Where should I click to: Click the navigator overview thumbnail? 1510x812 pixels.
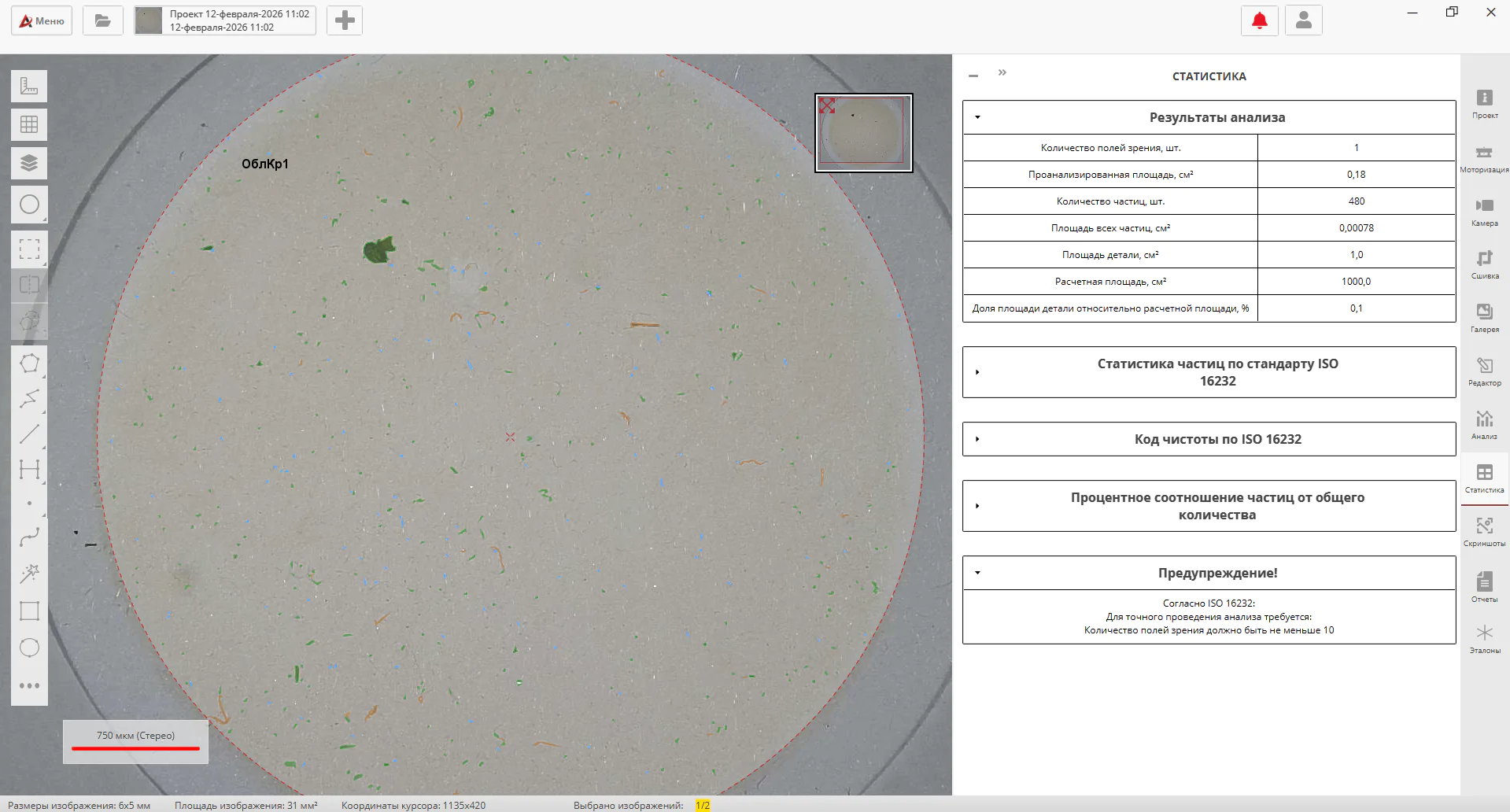click(863, 132)
